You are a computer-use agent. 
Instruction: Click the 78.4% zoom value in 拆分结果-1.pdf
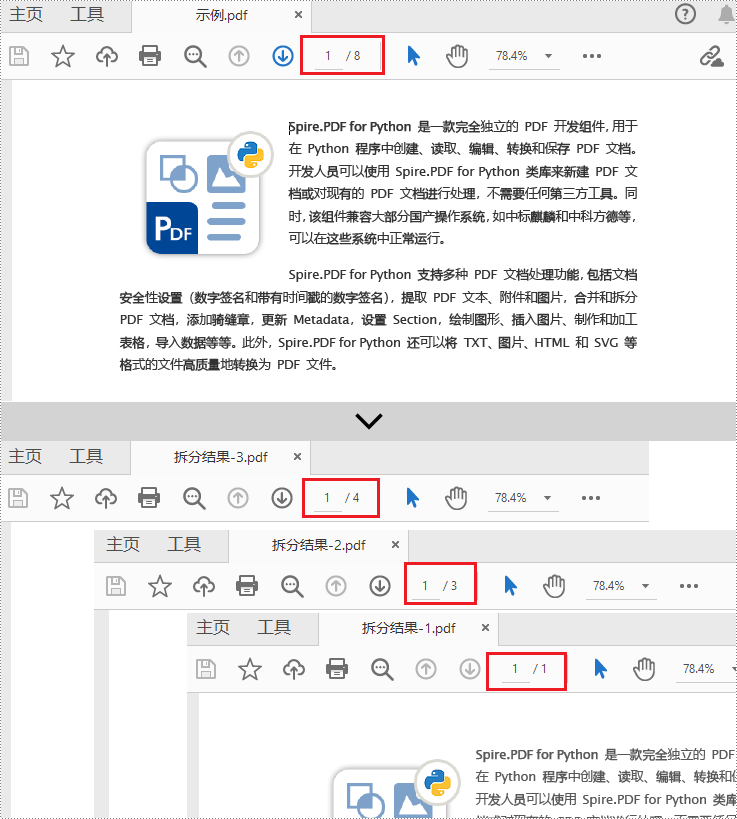coord(698,669)
